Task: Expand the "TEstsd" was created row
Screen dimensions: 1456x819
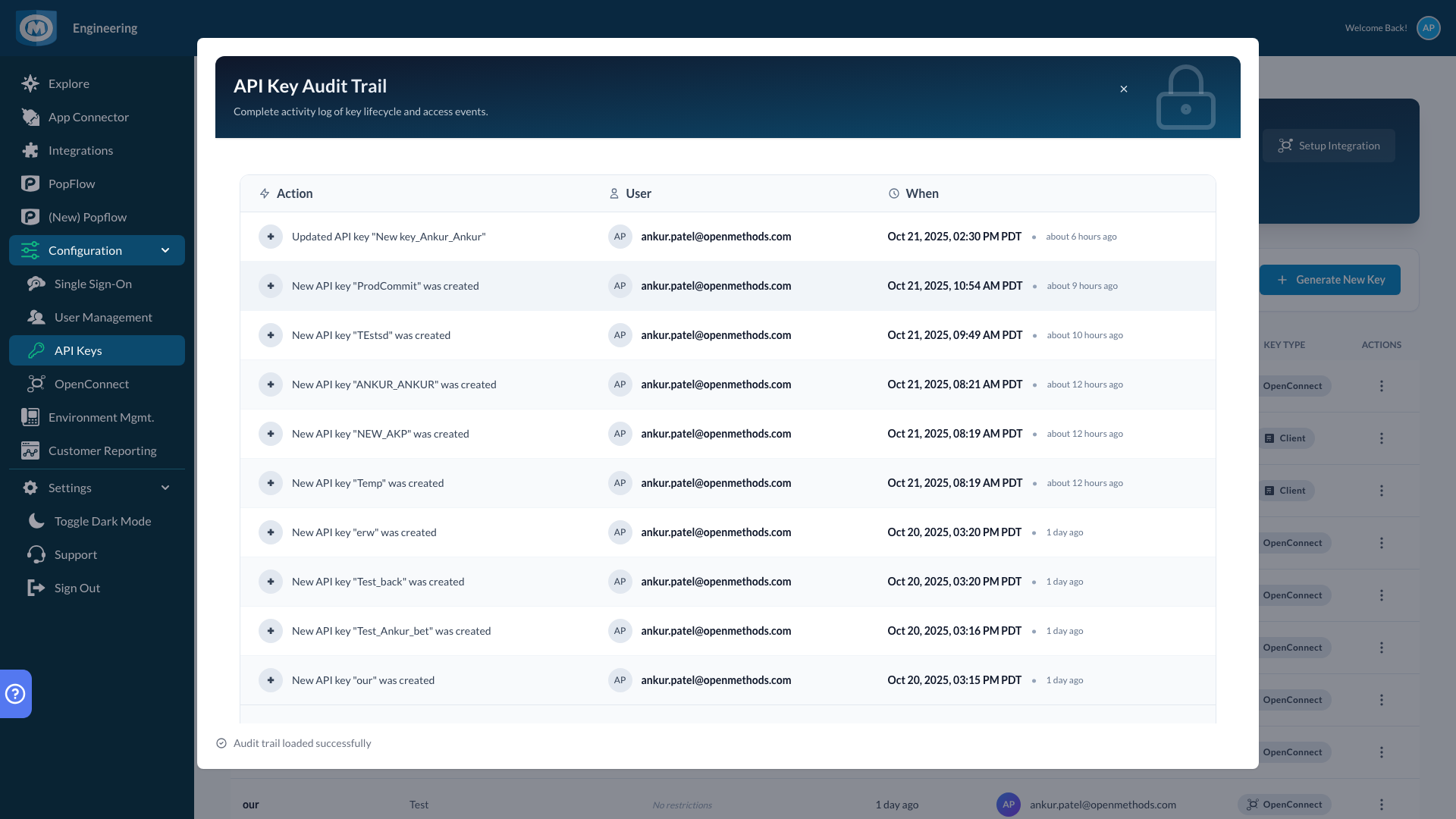Action: tap(271, 335)
